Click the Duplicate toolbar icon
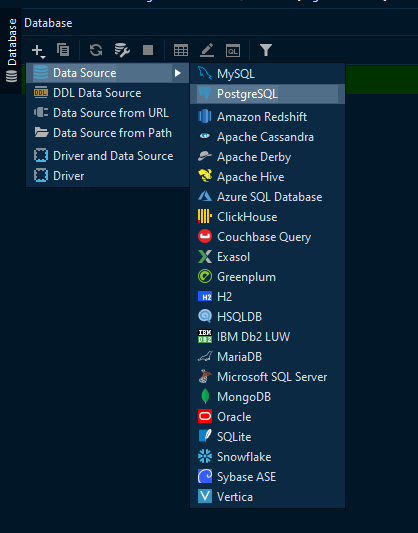This screenshot has width=418, height=533. click(63, 50)
